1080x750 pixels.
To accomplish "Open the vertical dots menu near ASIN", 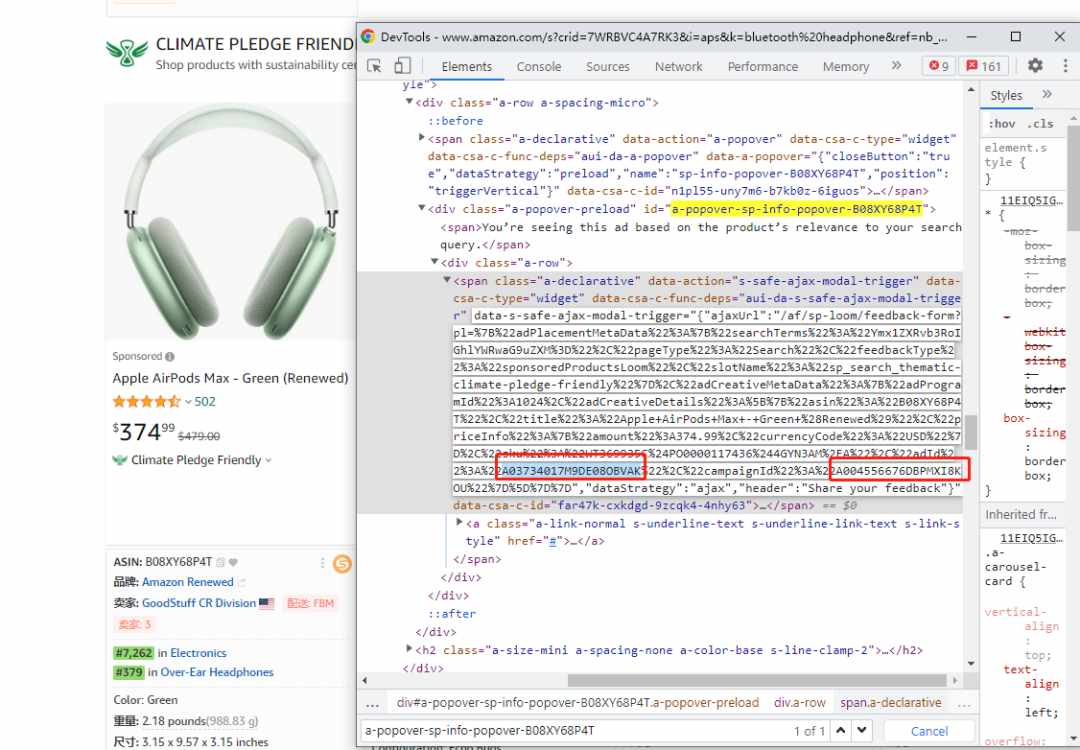I will (x=322, y=563).
